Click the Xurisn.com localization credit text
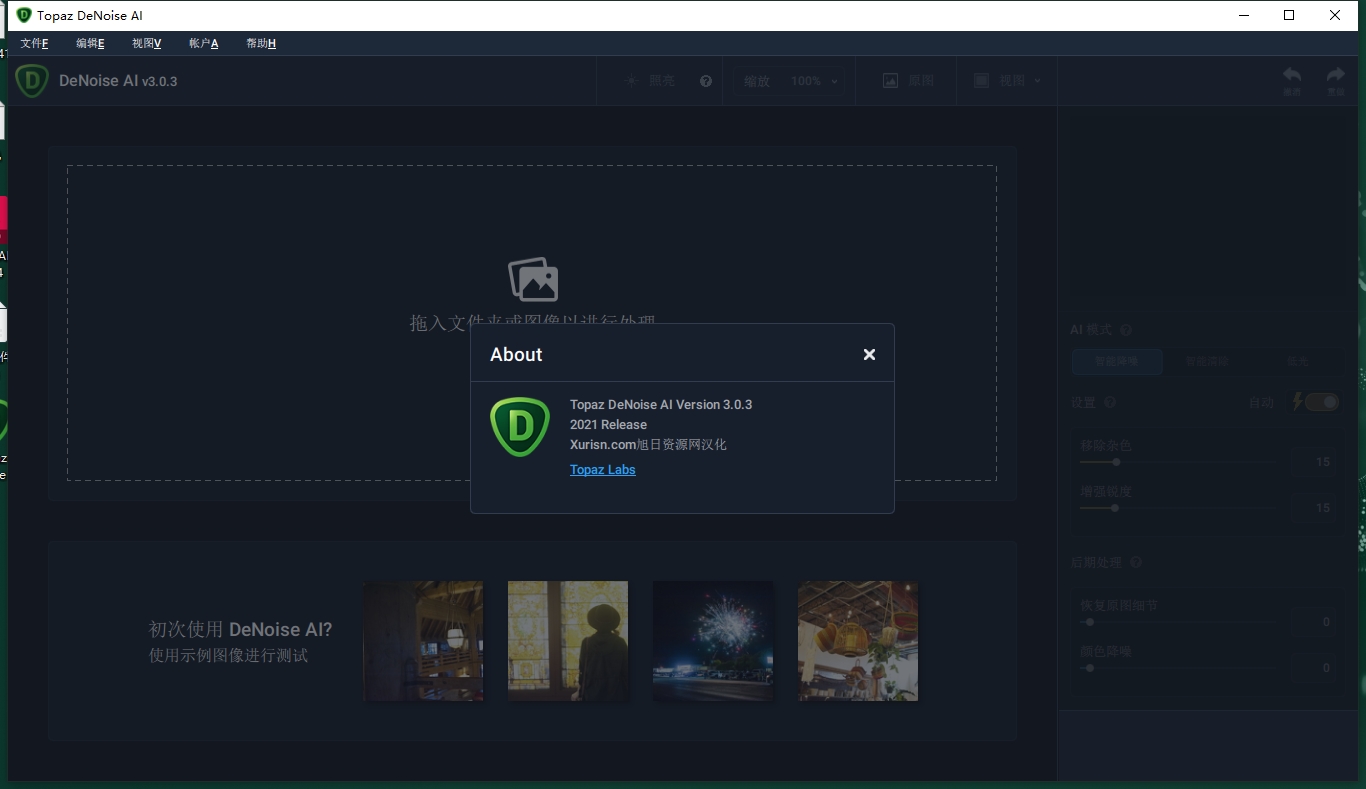The image size is (1366, 789). click(648, 445)
